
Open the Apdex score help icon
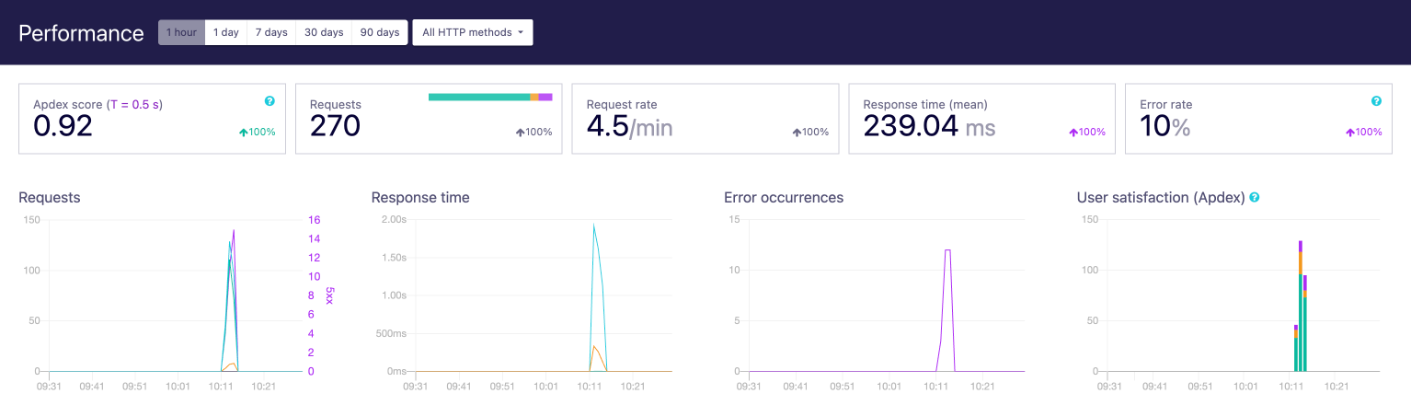(269, 101)
